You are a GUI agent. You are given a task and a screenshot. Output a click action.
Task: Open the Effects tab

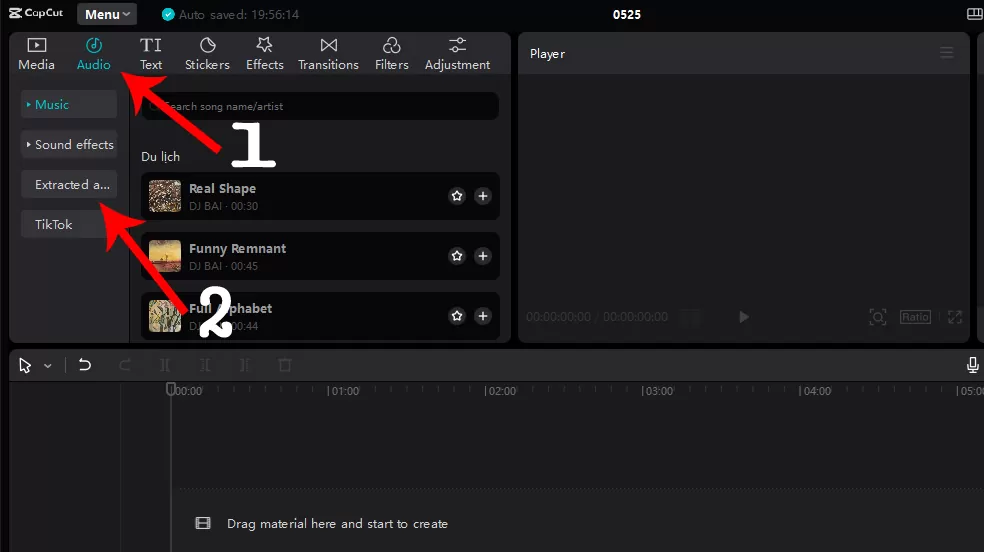coord(264,54)
